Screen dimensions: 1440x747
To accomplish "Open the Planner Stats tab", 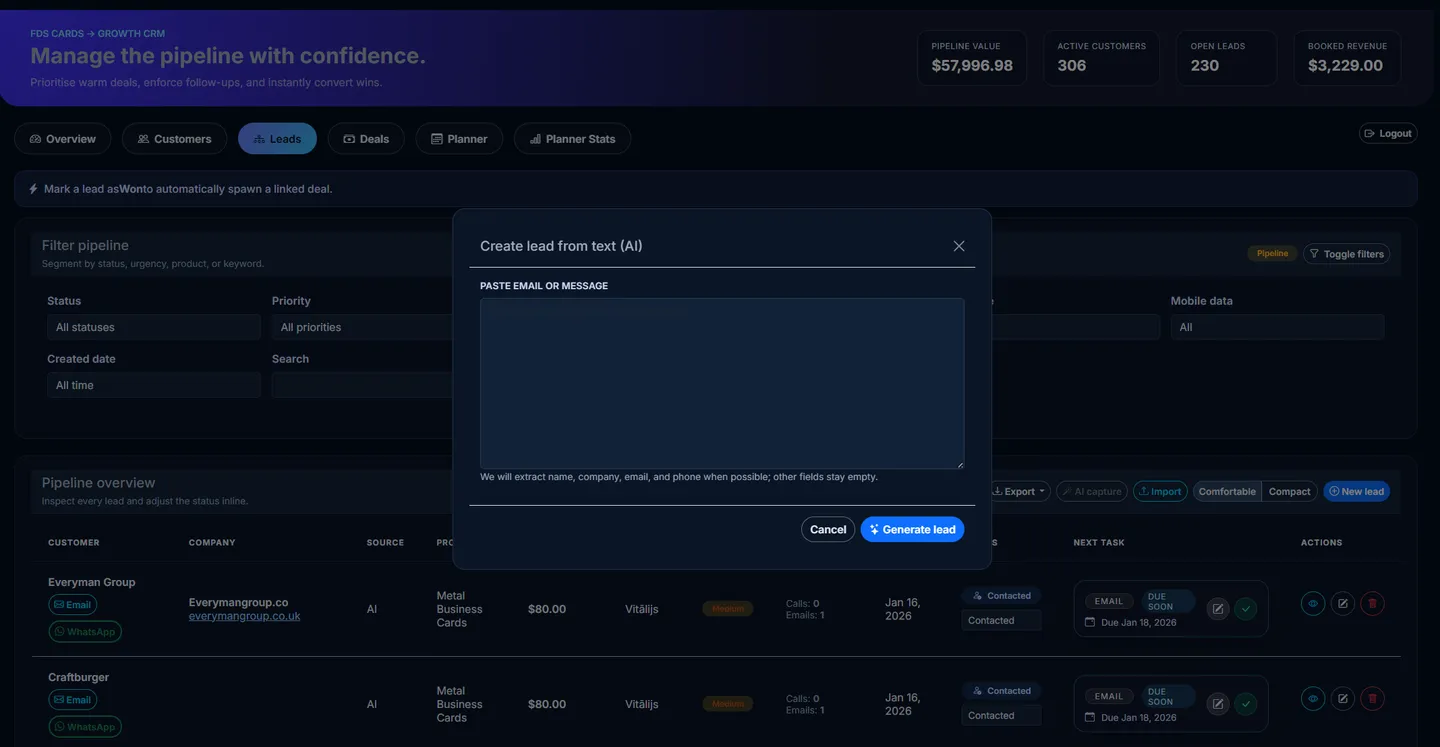I will (x=572, y=139).
